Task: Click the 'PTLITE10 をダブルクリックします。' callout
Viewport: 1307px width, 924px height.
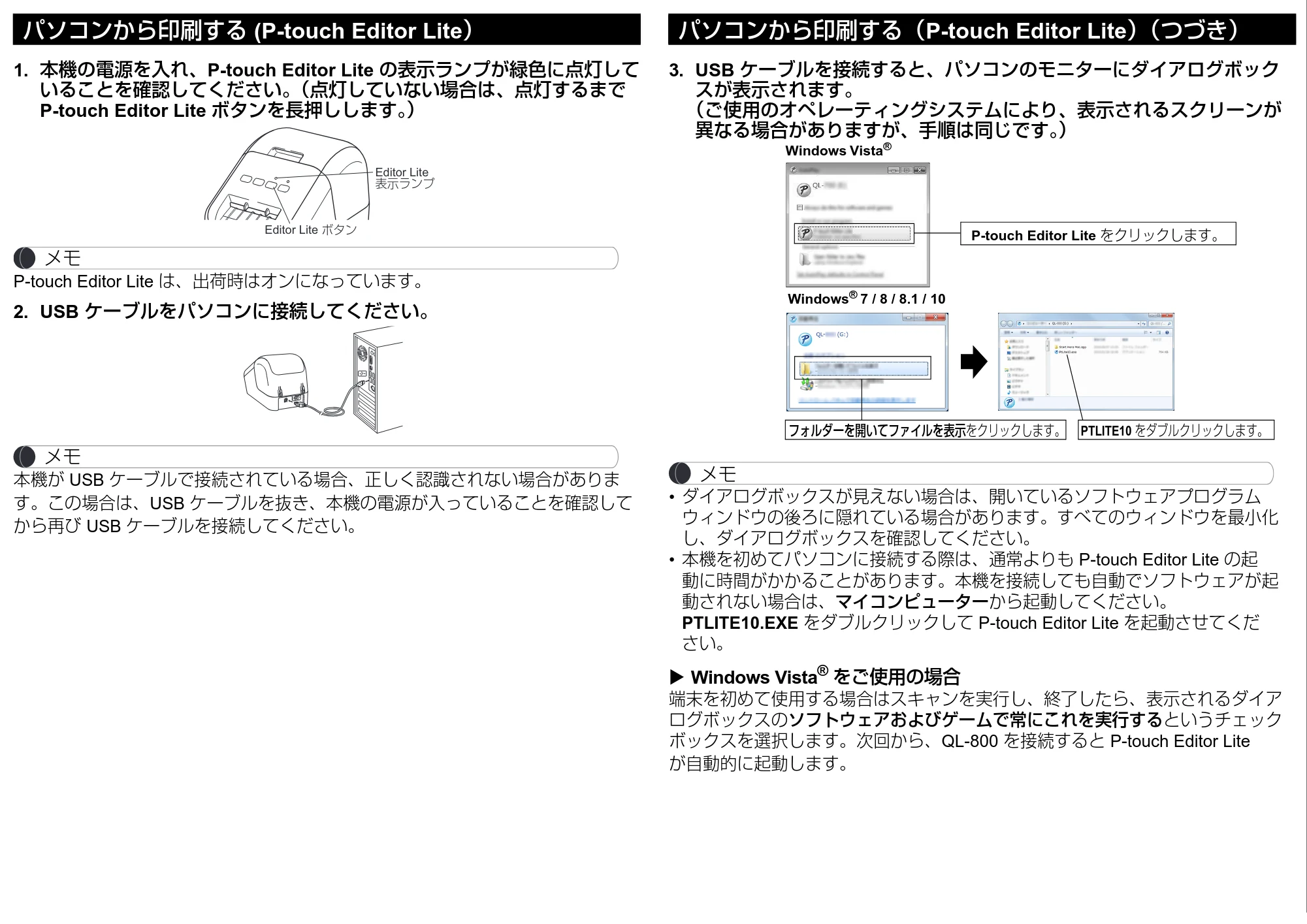Action: click(1175, 430)
